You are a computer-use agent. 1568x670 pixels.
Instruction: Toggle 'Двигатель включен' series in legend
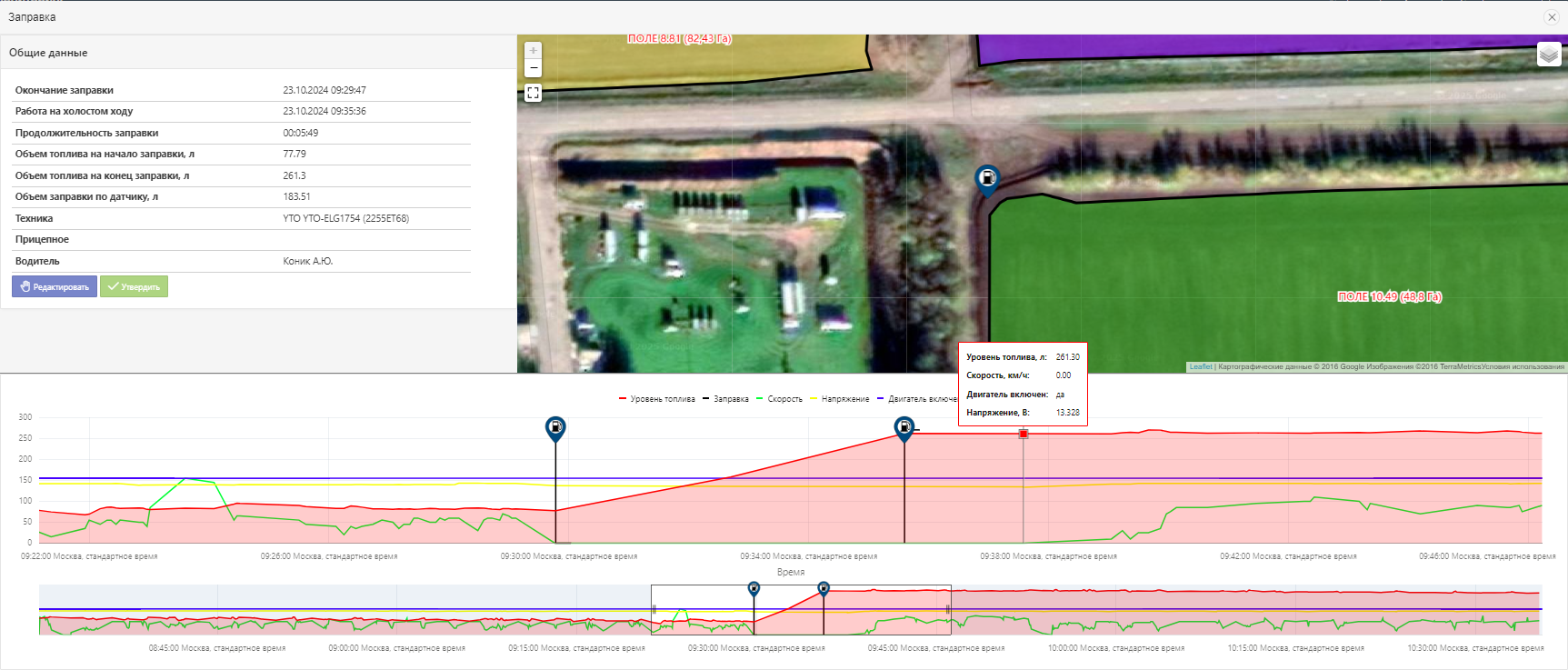[920, 399]
